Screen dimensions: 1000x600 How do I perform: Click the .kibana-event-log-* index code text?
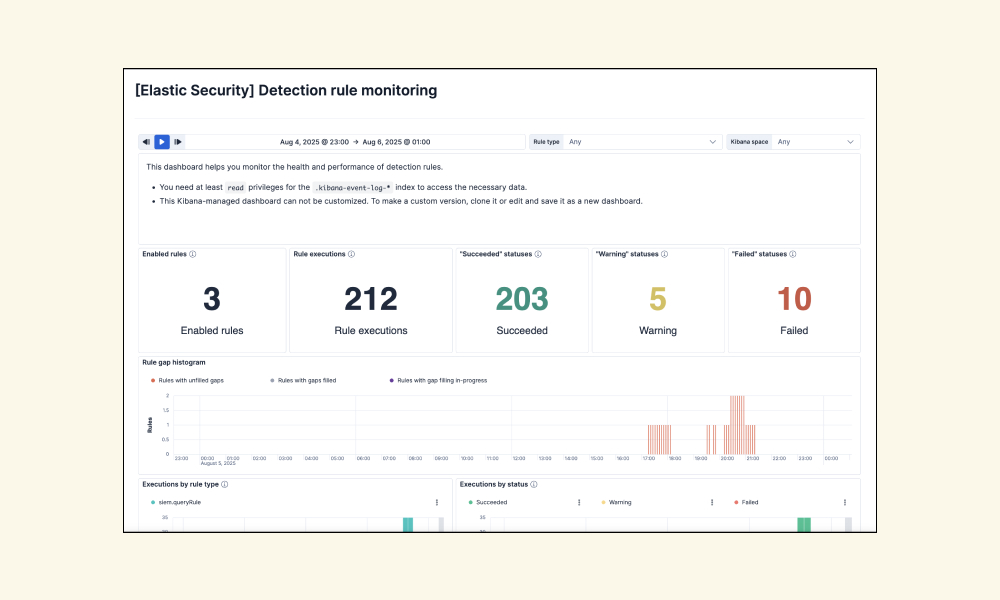(x=353, y=187)
